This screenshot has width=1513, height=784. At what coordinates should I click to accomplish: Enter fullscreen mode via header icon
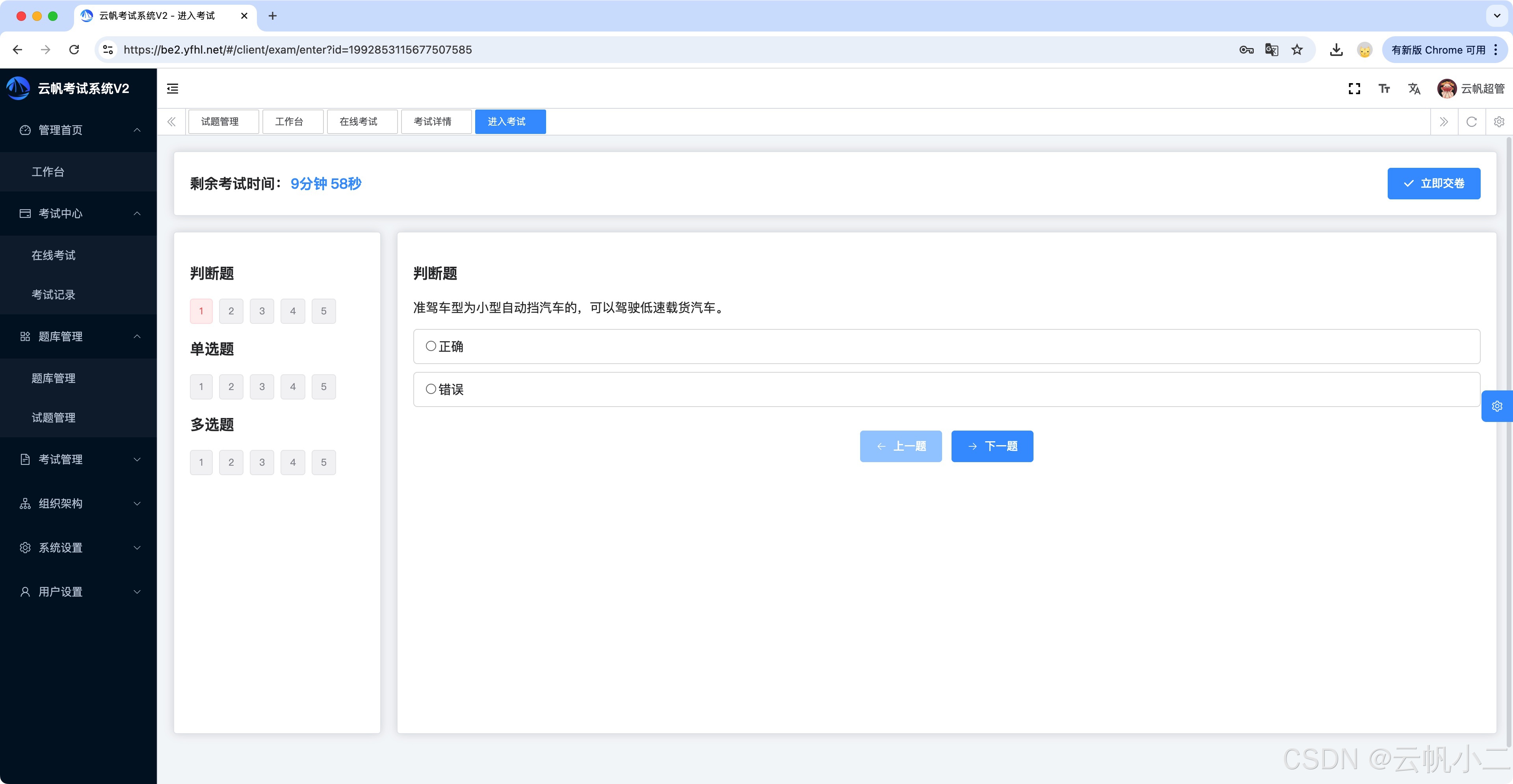[1355, 89]
